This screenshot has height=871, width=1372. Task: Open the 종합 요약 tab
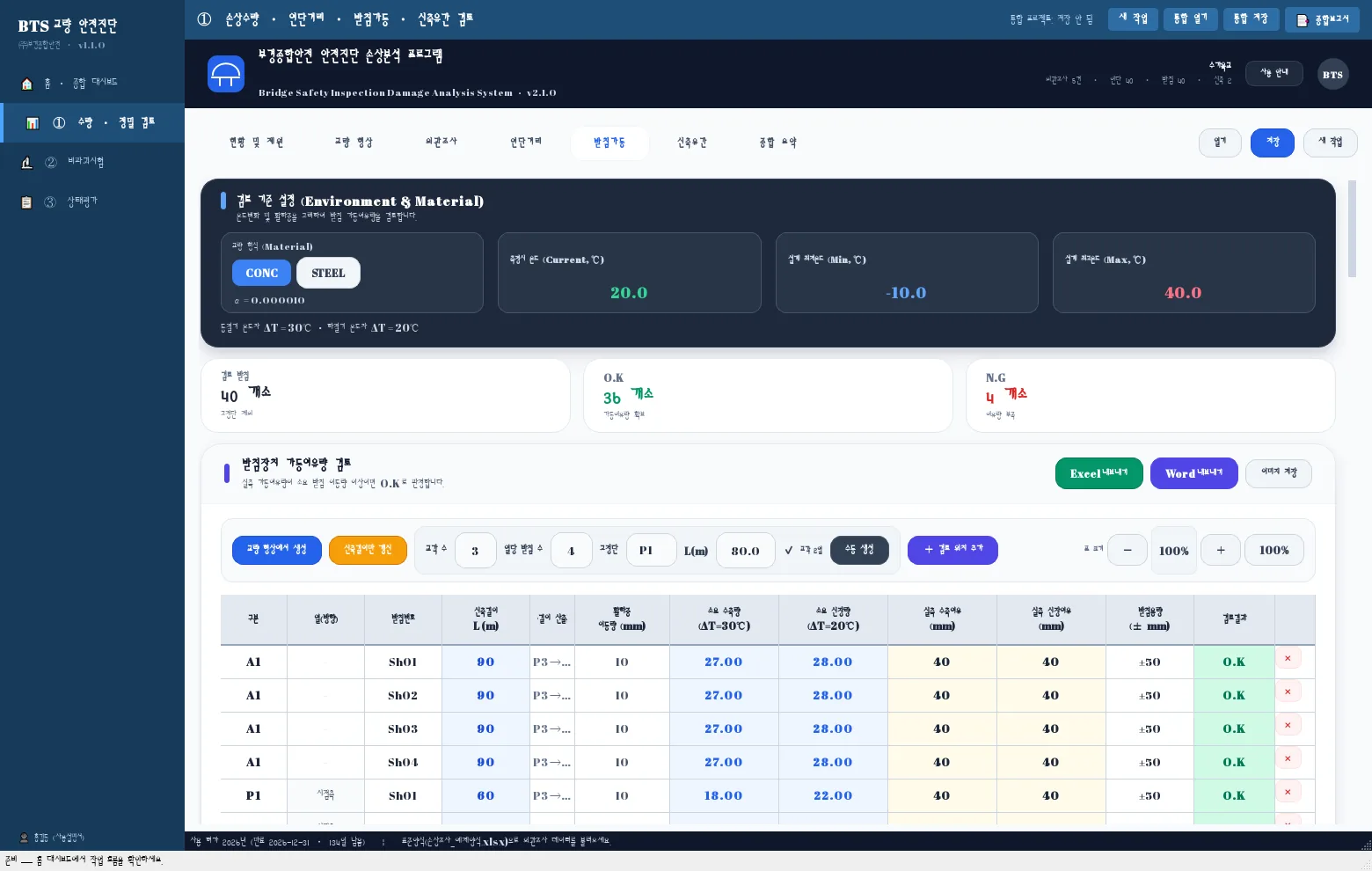(x=778, y=143)
